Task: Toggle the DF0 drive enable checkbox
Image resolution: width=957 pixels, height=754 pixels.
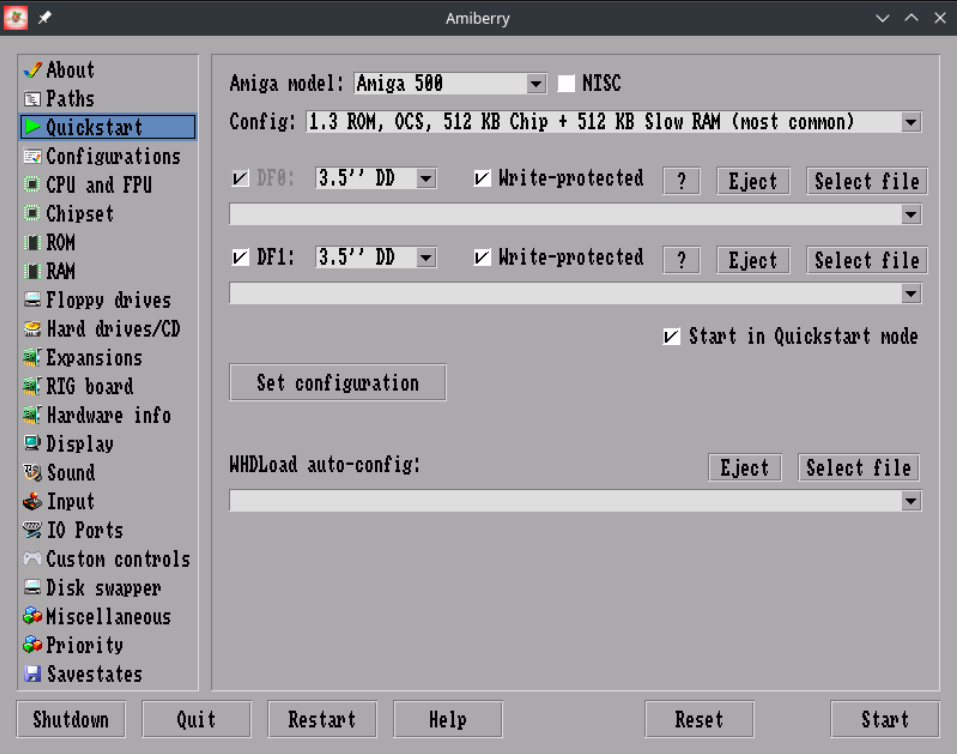Action: [240, 178]
